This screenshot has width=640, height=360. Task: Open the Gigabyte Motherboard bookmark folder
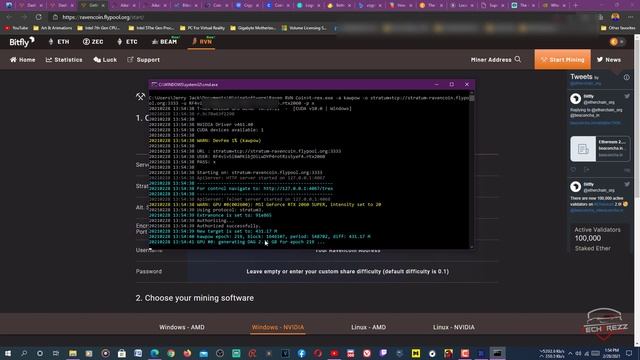tap(253, 28)
